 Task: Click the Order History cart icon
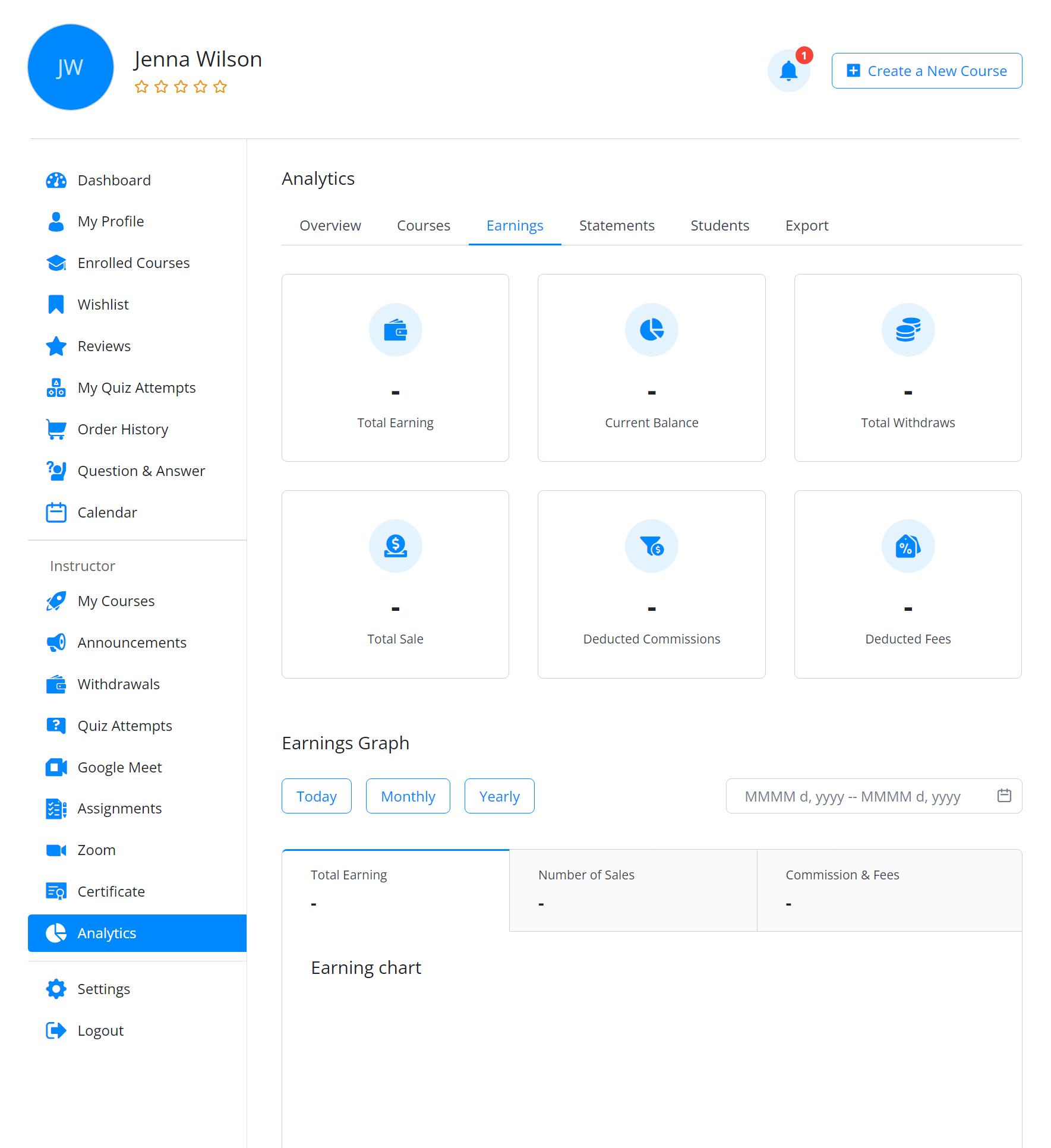point(56,429)
